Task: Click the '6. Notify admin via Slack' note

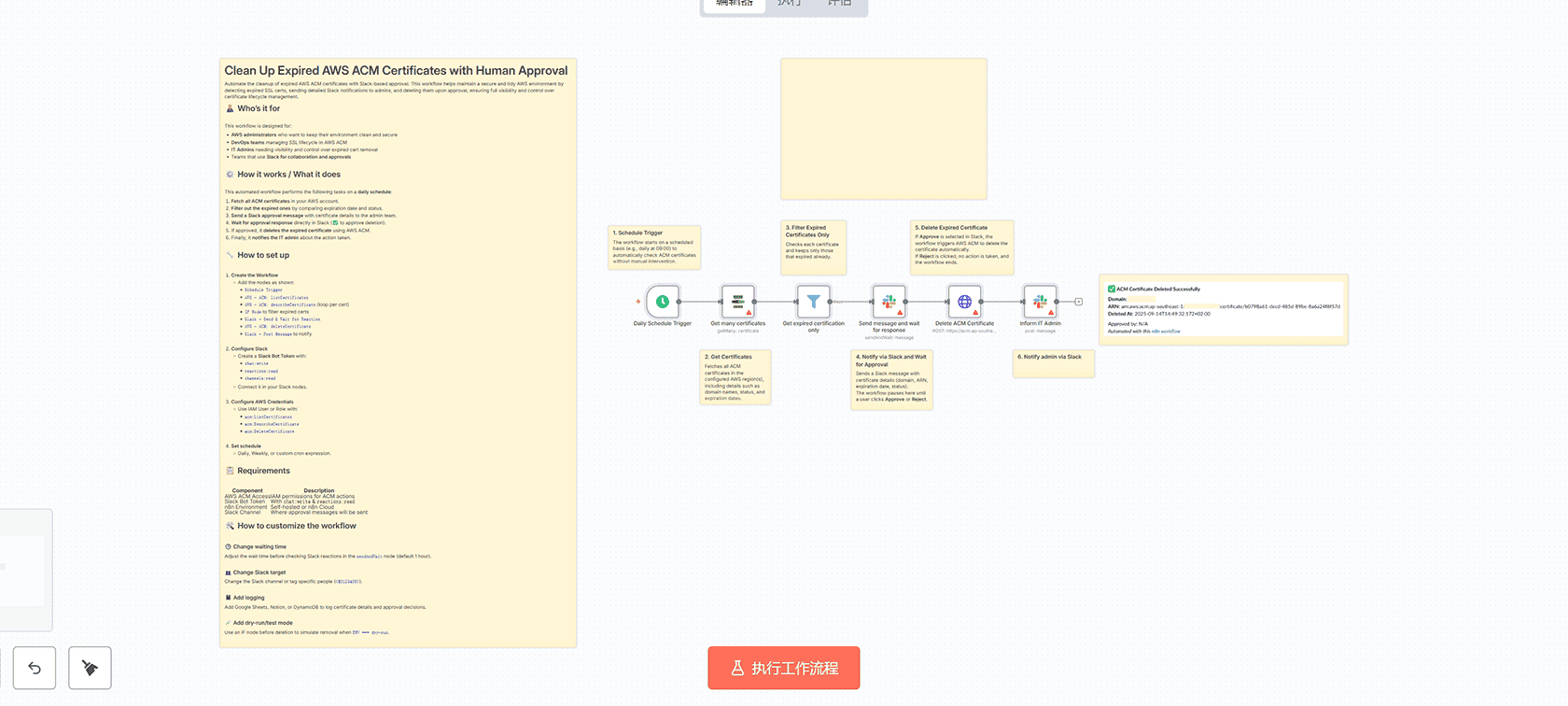Action: 1053,364
